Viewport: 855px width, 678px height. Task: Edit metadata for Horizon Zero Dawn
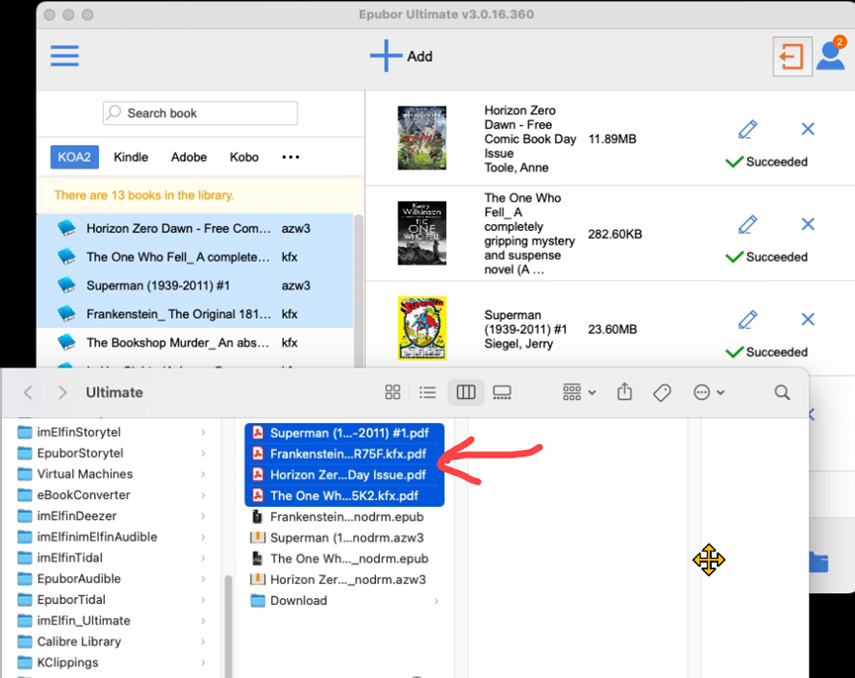tap(748, 129)
